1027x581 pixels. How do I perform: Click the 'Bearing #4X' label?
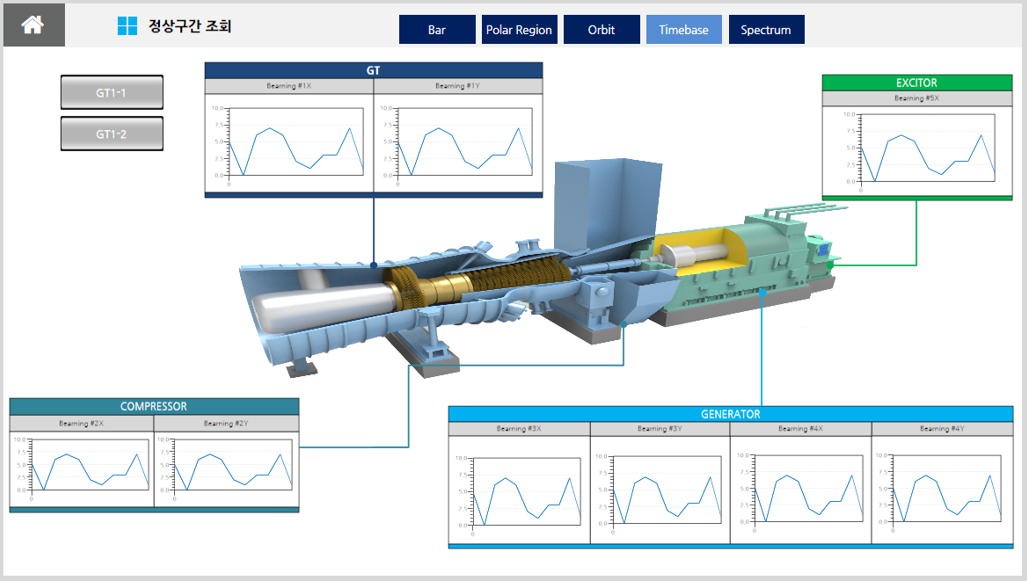(x=800, y=428)
